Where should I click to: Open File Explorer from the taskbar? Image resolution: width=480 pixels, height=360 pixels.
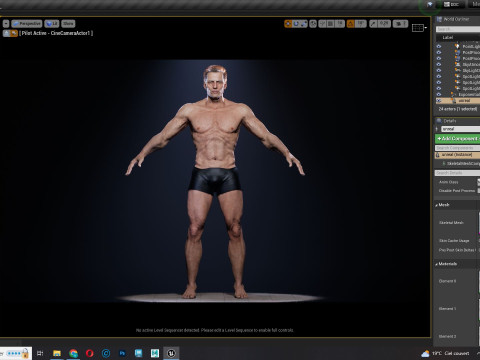(57, 353)
